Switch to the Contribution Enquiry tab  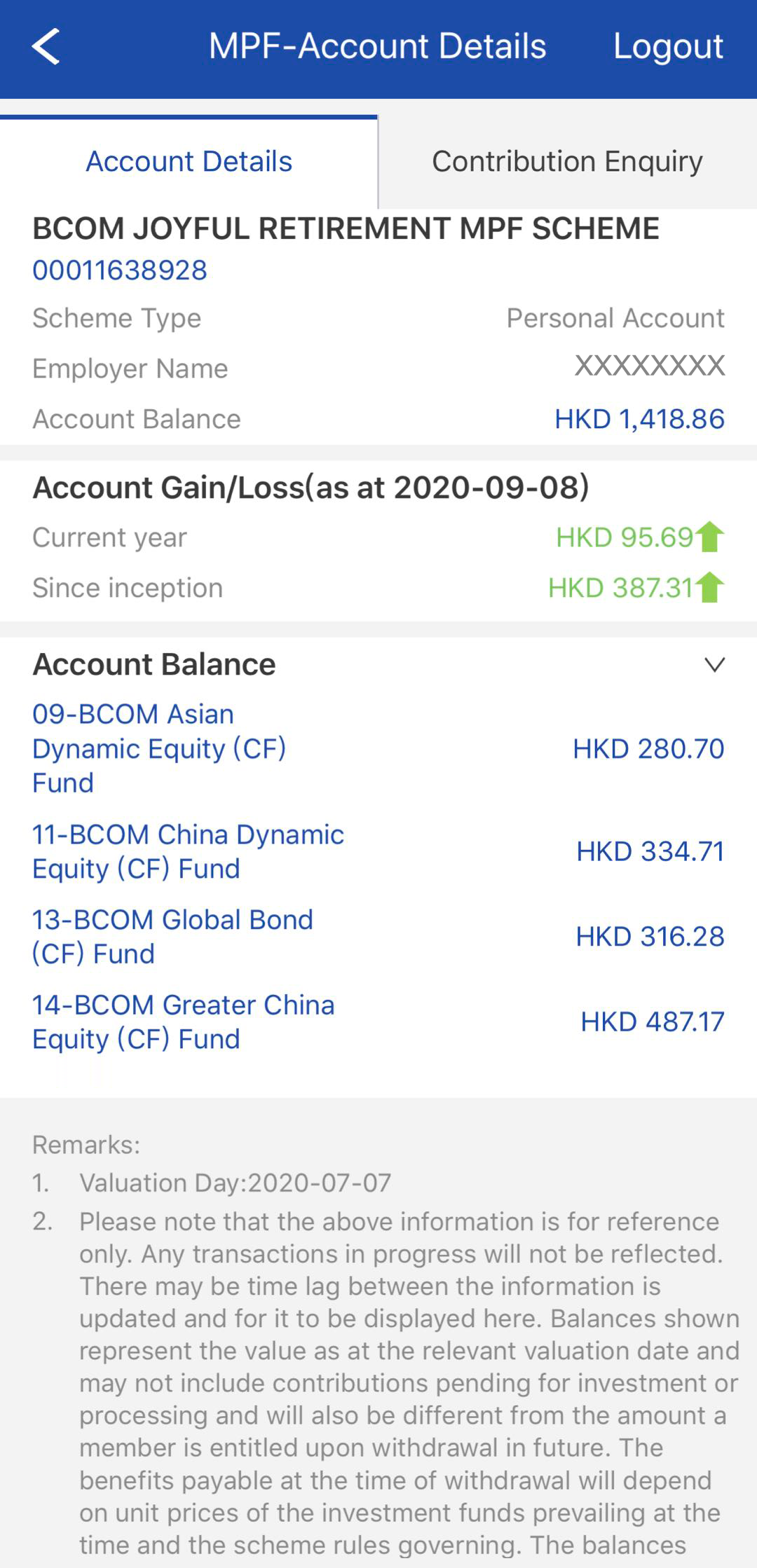[x=567, y=162]
